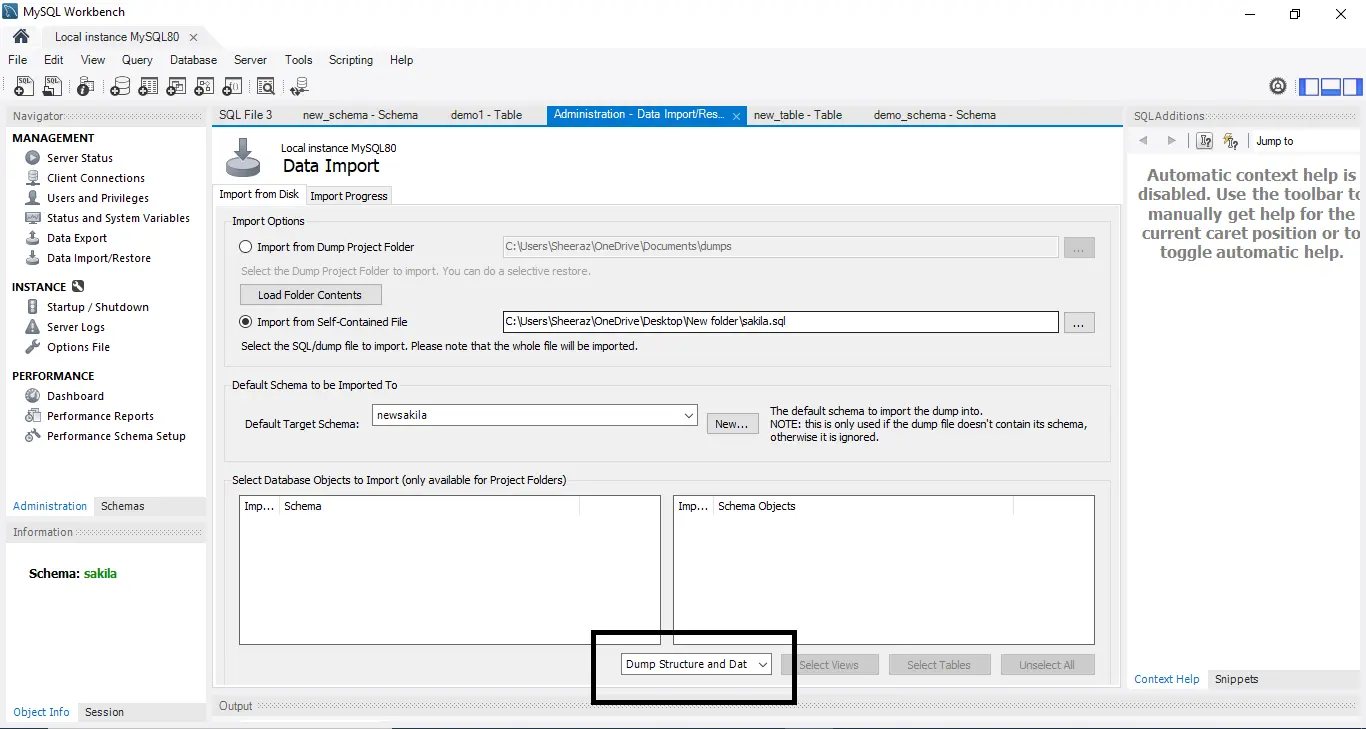This screenshot has width=1366, height=729.
Task: Click the create new function toolbar icon
Action: (232, 87)
